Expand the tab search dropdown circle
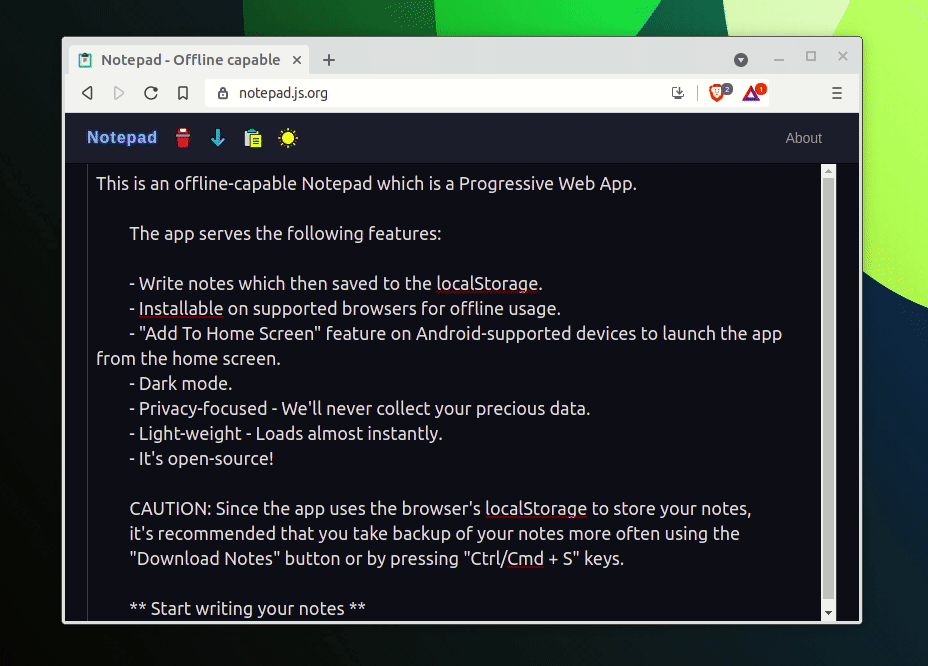 (741, 60)
